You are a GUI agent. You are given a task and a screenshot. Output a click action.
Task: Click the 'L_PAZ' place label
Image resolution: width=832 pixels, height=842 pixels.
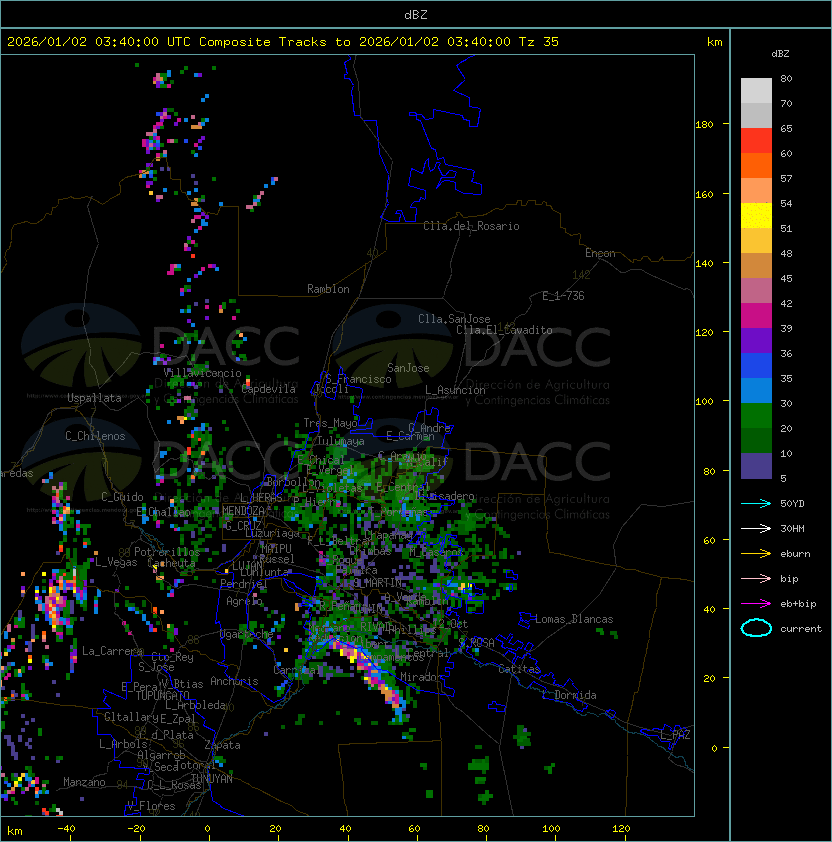tap(675, 735)
